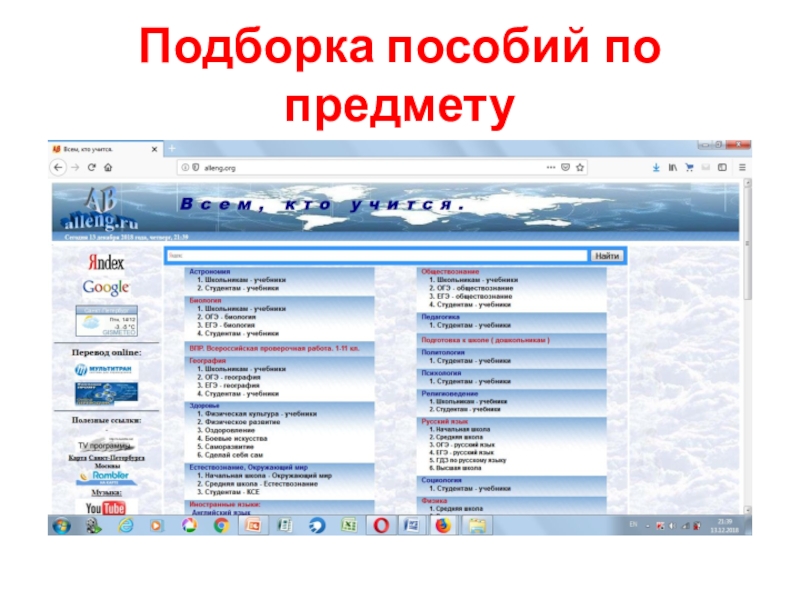This screenshot has height=600, width=800.
Task: Toggle the Firefox sidebar view
Action: pyautogui.click(x=722, y=167)
